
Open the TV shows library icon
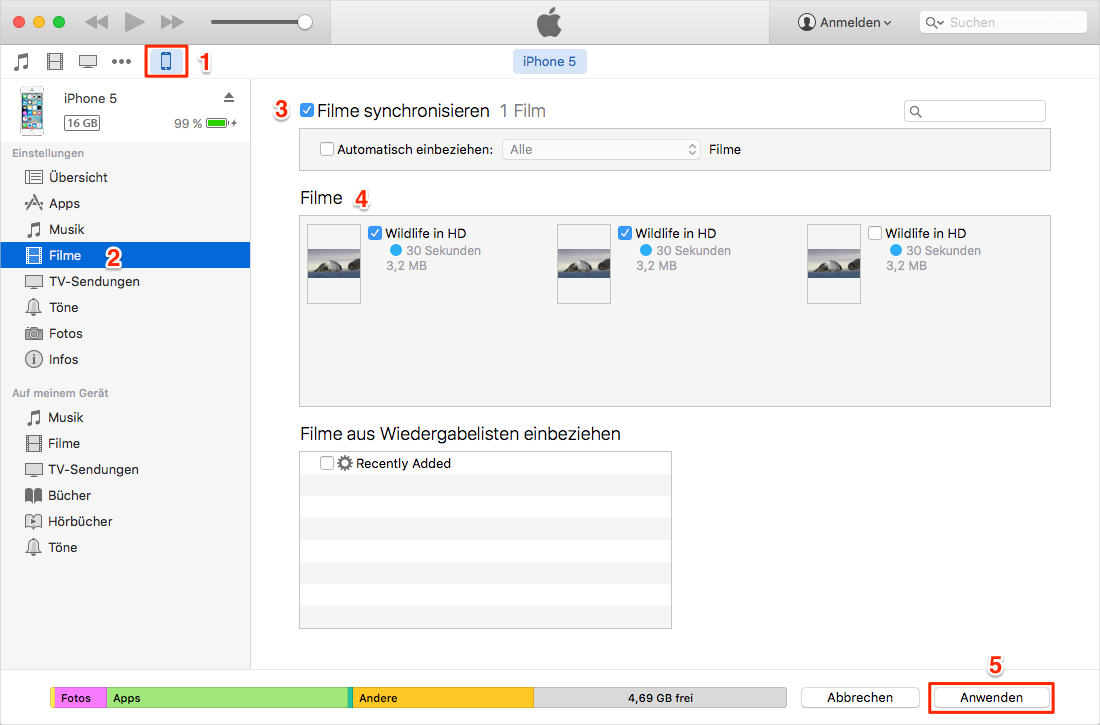(x=88, y=62)
